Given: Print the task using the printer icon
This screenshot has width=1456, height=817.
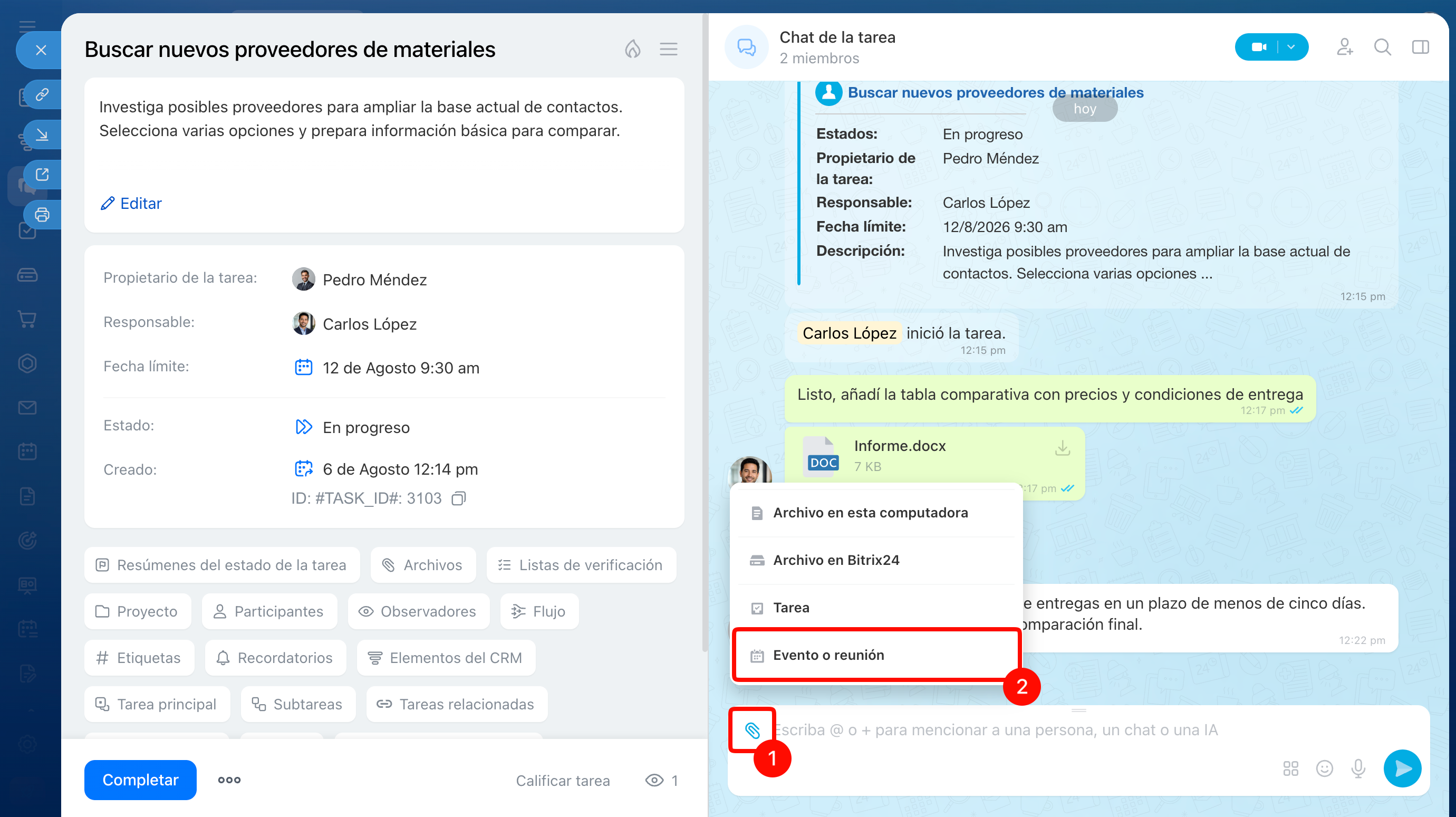Looking at the screenshot, I should click(x=42, y=215).
